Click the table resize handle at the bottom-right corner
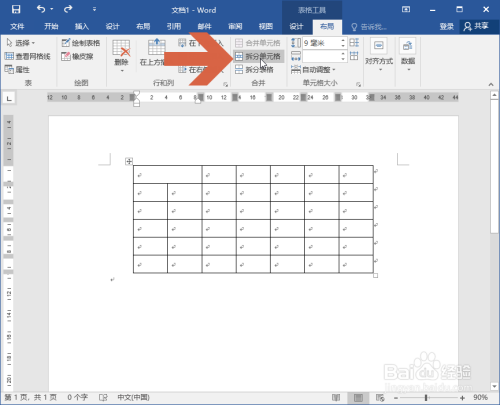500x405 pixels. point(375,275)
